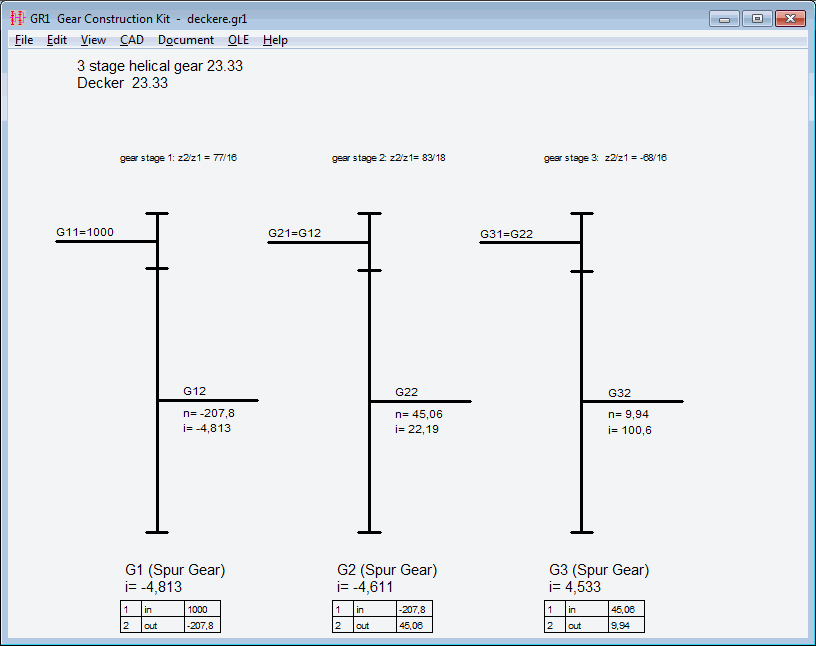Click the G32 output shaft label
This screenshot has height=646, width=816.
point(619,394)
